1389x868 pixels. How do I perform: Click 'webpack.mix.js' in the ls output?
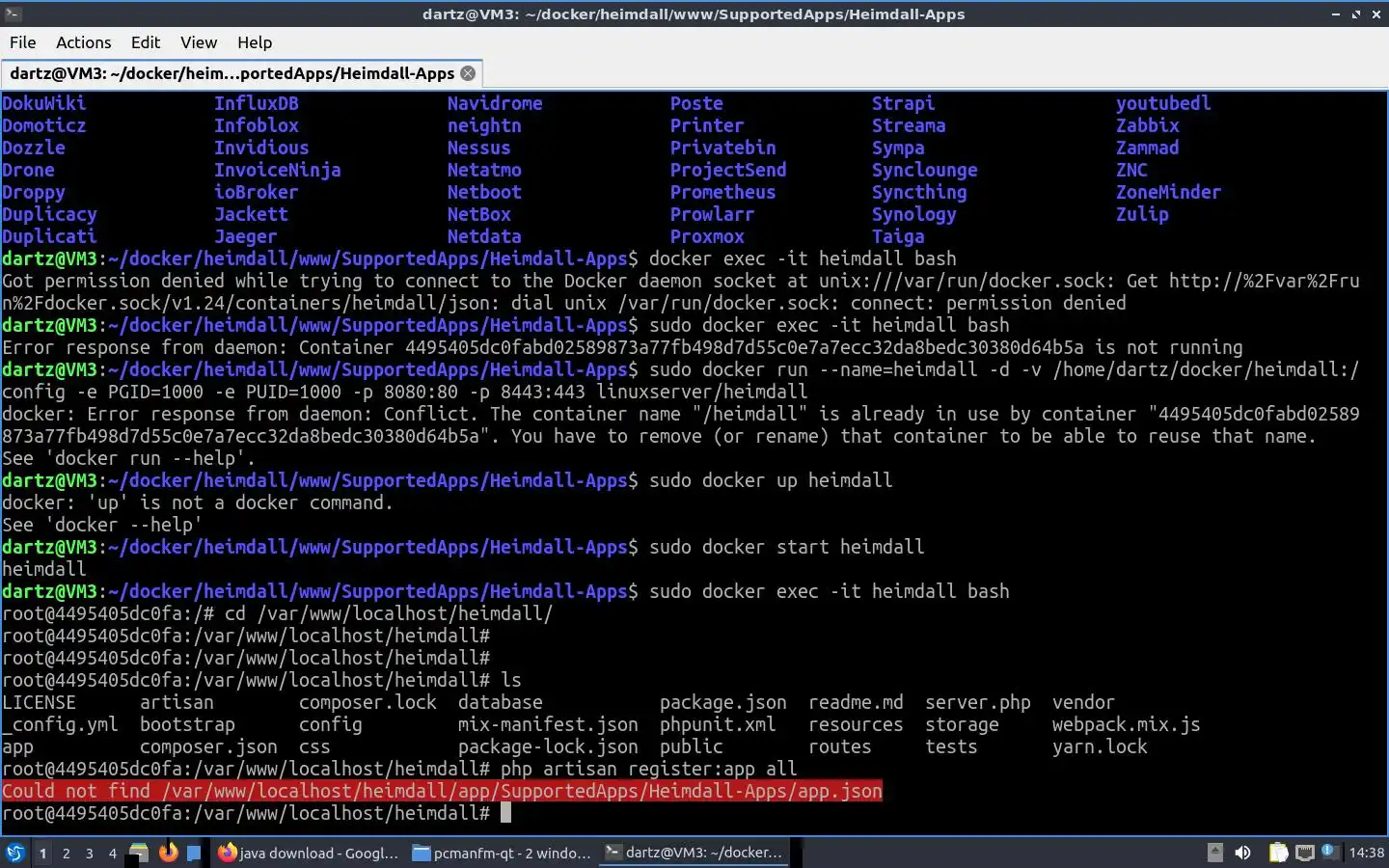tap(1126, 724)
